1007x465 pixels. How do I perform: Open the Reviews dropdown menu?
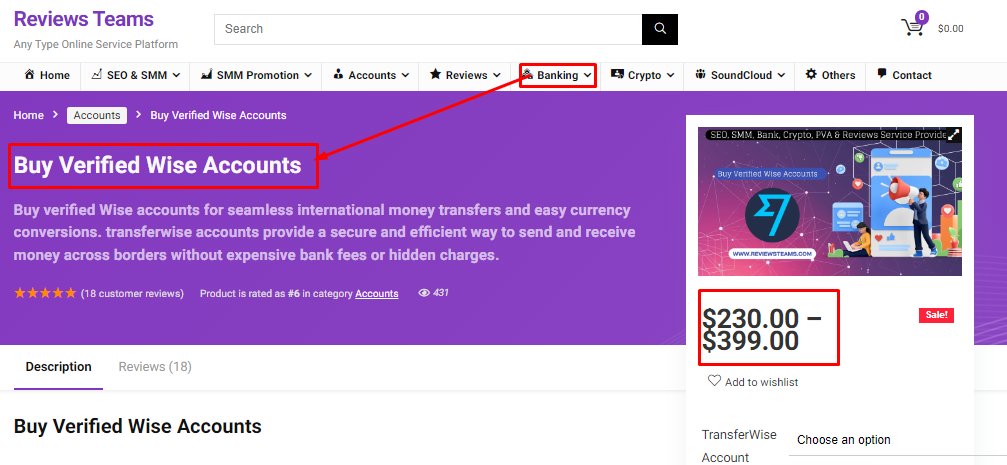496,75
